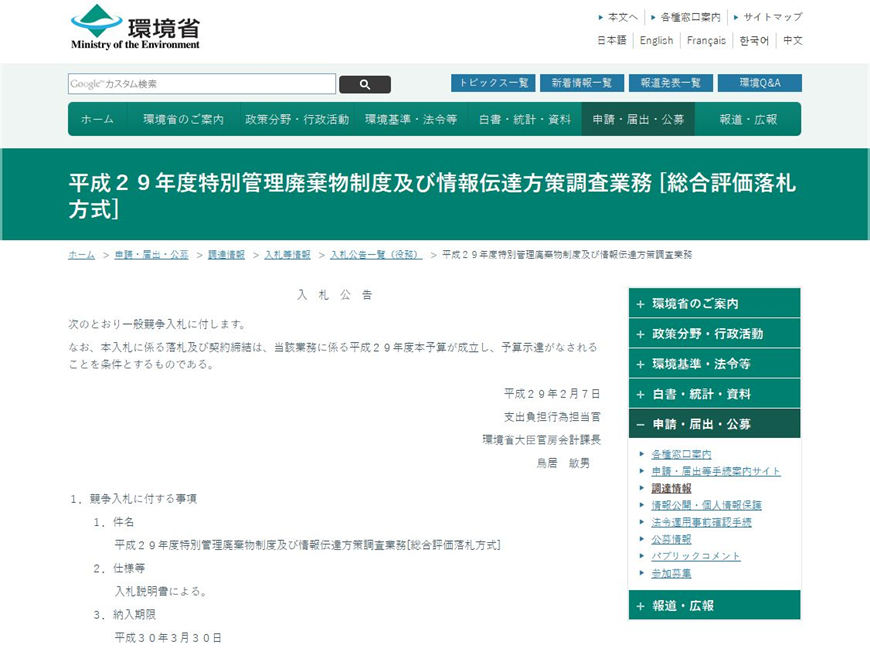This screenshot has height=648, width=870.
Task: Click 入札公告一覧(役務) breadcrumb link
Action: pyautogui.click(x=375, y=255)
